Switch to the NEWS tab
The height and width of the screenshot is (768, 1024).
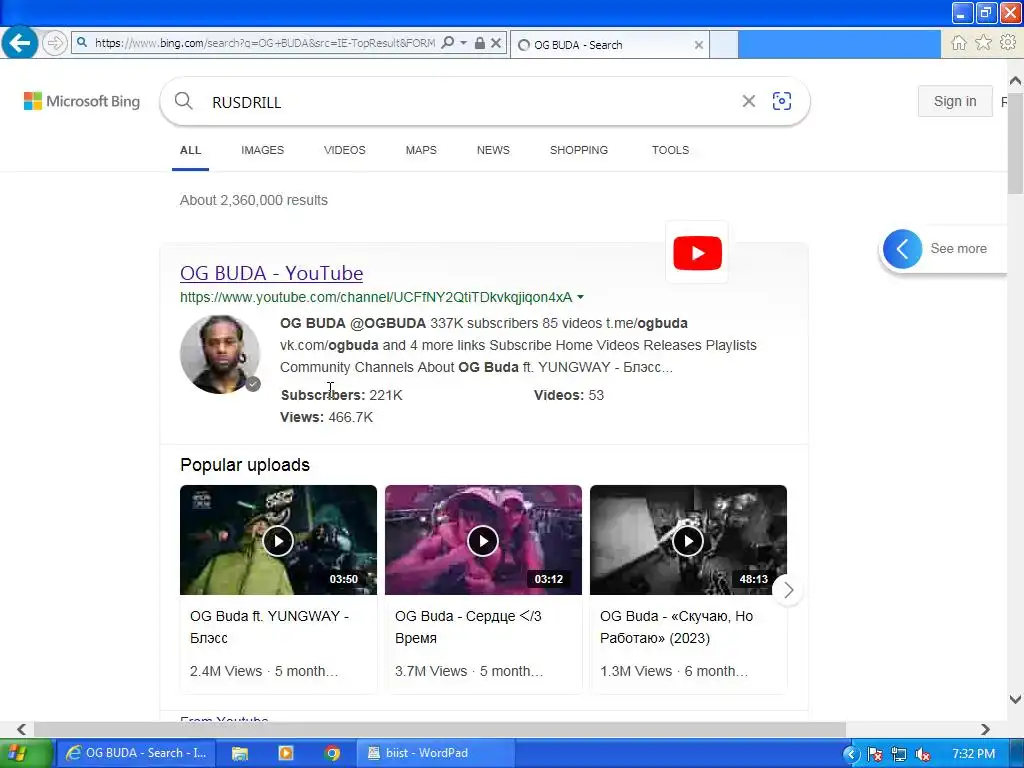click(x=493, y=150)
